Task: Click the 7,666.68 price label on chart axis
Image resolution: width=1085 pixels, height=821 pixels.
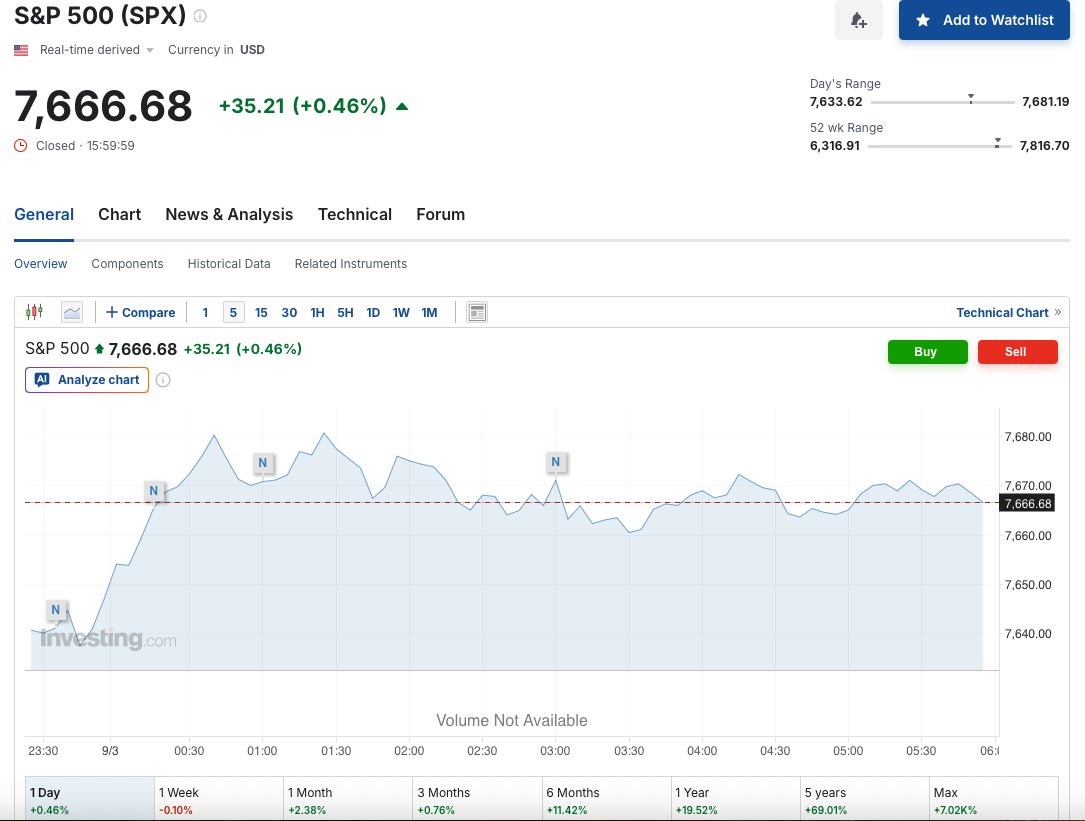Action: click(1027, 503)
